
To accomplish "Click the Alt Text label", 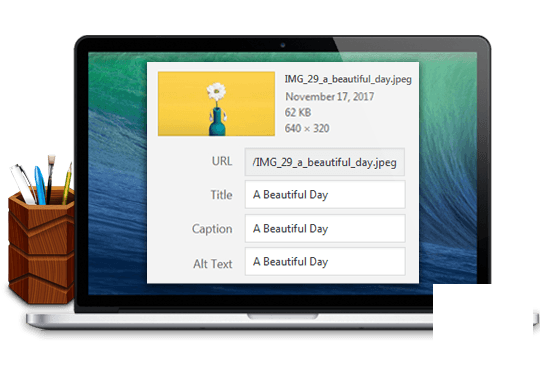I will [x=212, y=264].
